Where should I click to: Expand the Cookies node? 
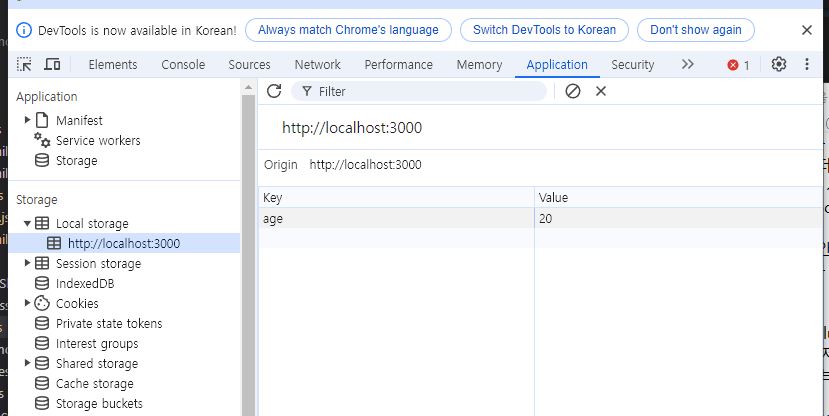27,303
